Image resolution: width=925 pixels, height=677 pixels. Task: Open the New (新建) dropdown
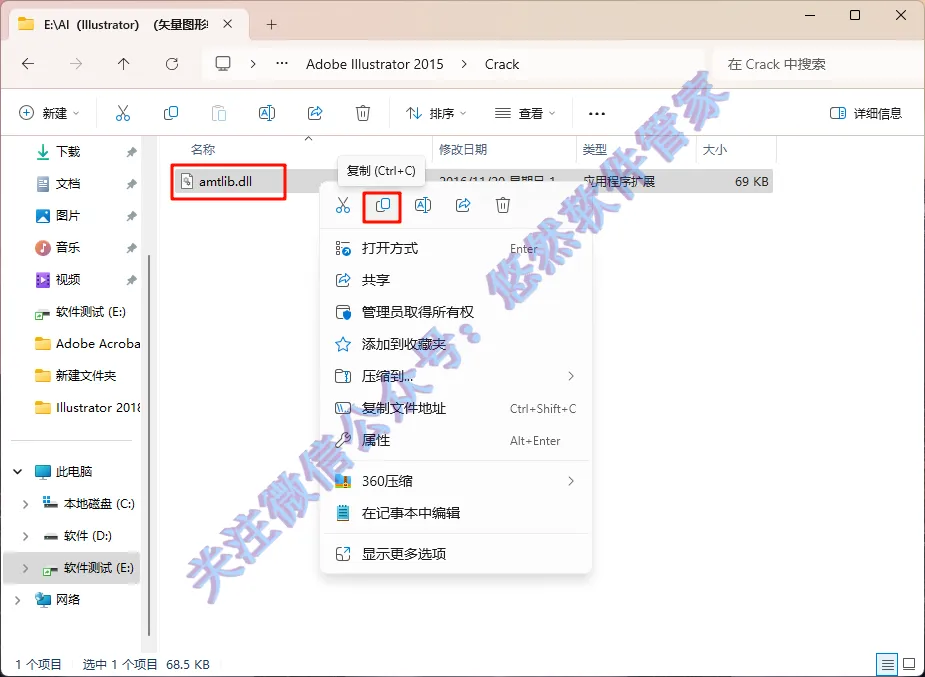pos(49,113)
